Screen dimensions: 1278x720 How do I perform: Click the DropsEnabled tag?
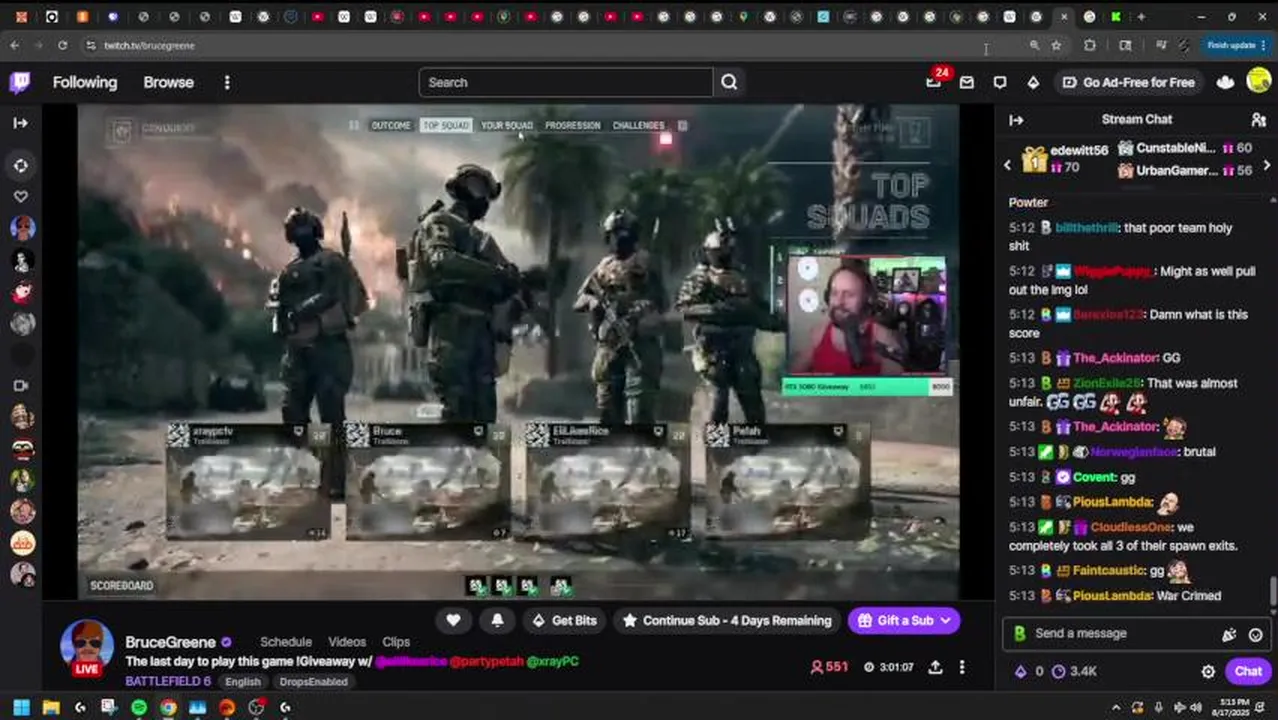pos(313,682)
